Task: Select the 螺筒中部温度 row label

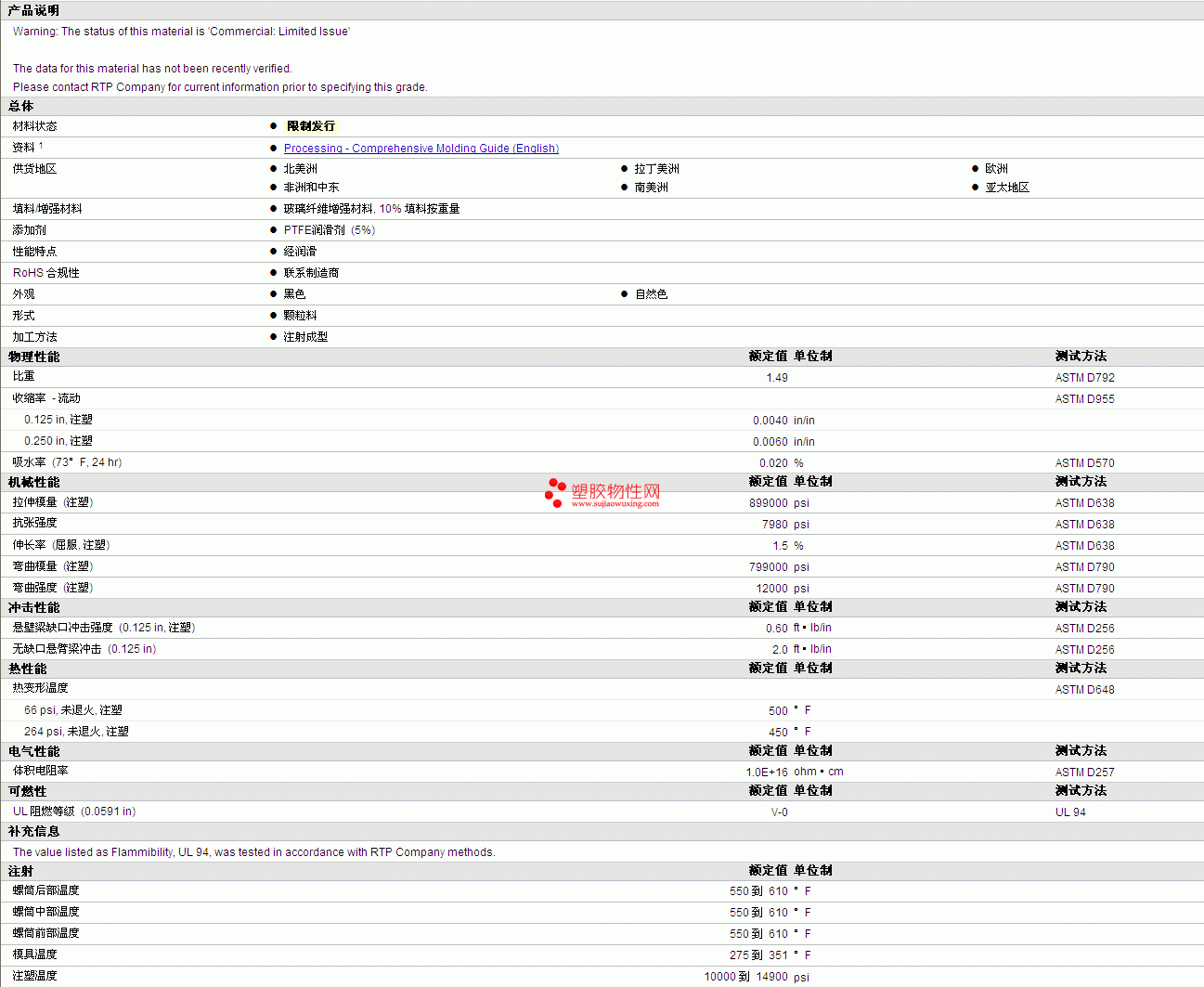Action: click(46, 912)
